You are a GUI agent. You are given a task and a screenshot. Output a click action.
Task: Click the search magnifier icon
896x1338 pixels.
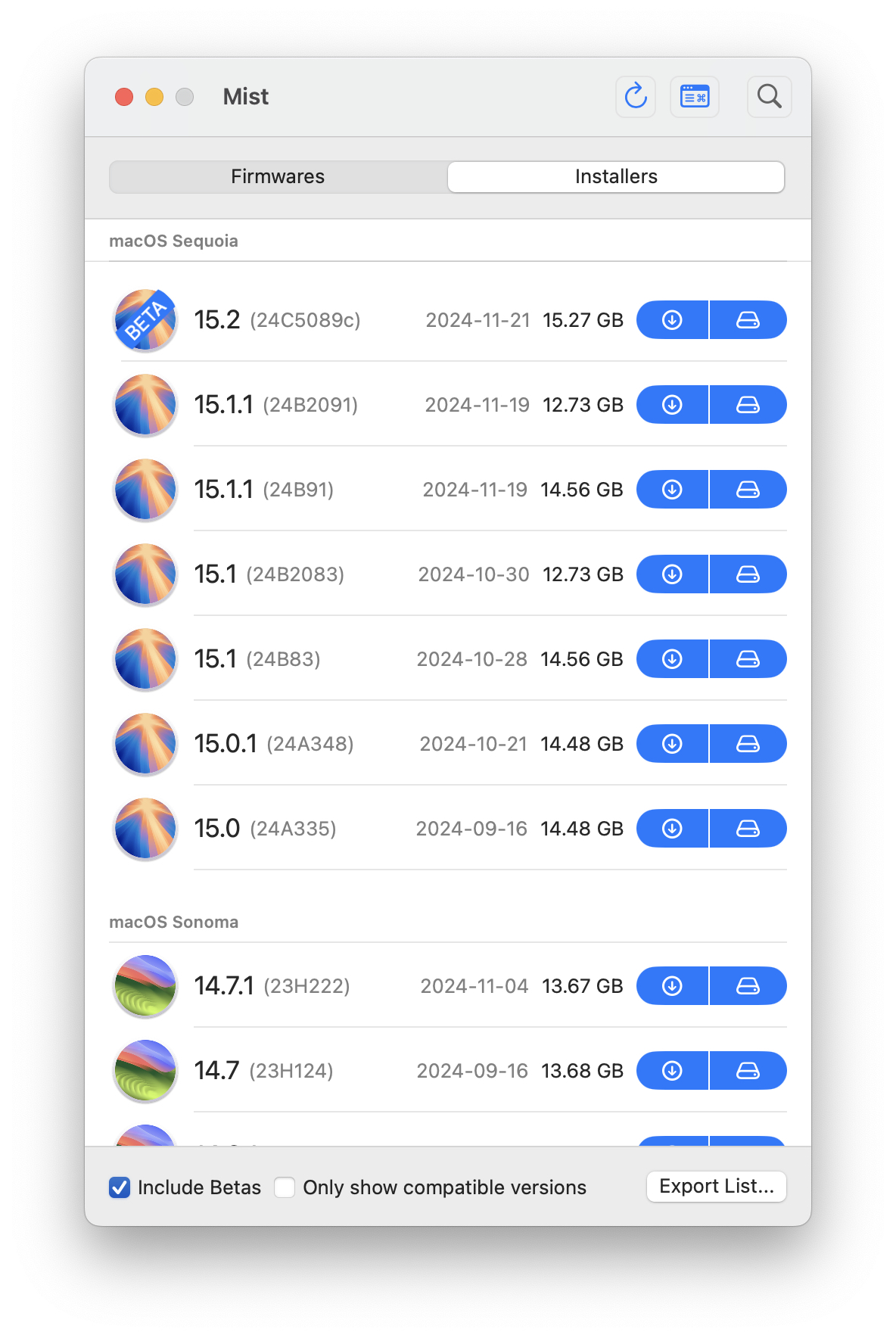click(x=769, y=97)
